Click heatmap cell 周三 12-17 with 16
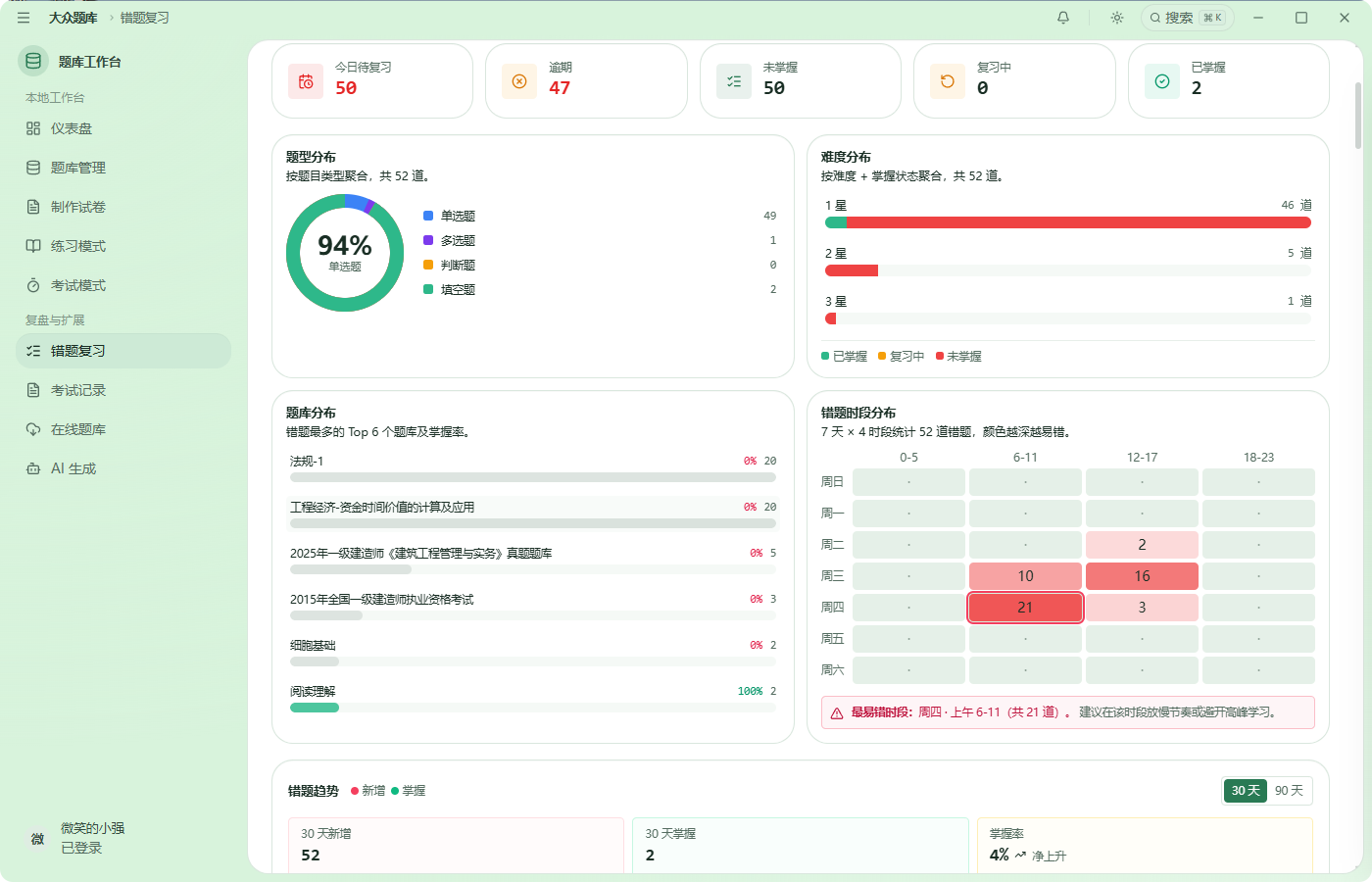This screenshot has height=882, width=1372. pos(1142,576)
